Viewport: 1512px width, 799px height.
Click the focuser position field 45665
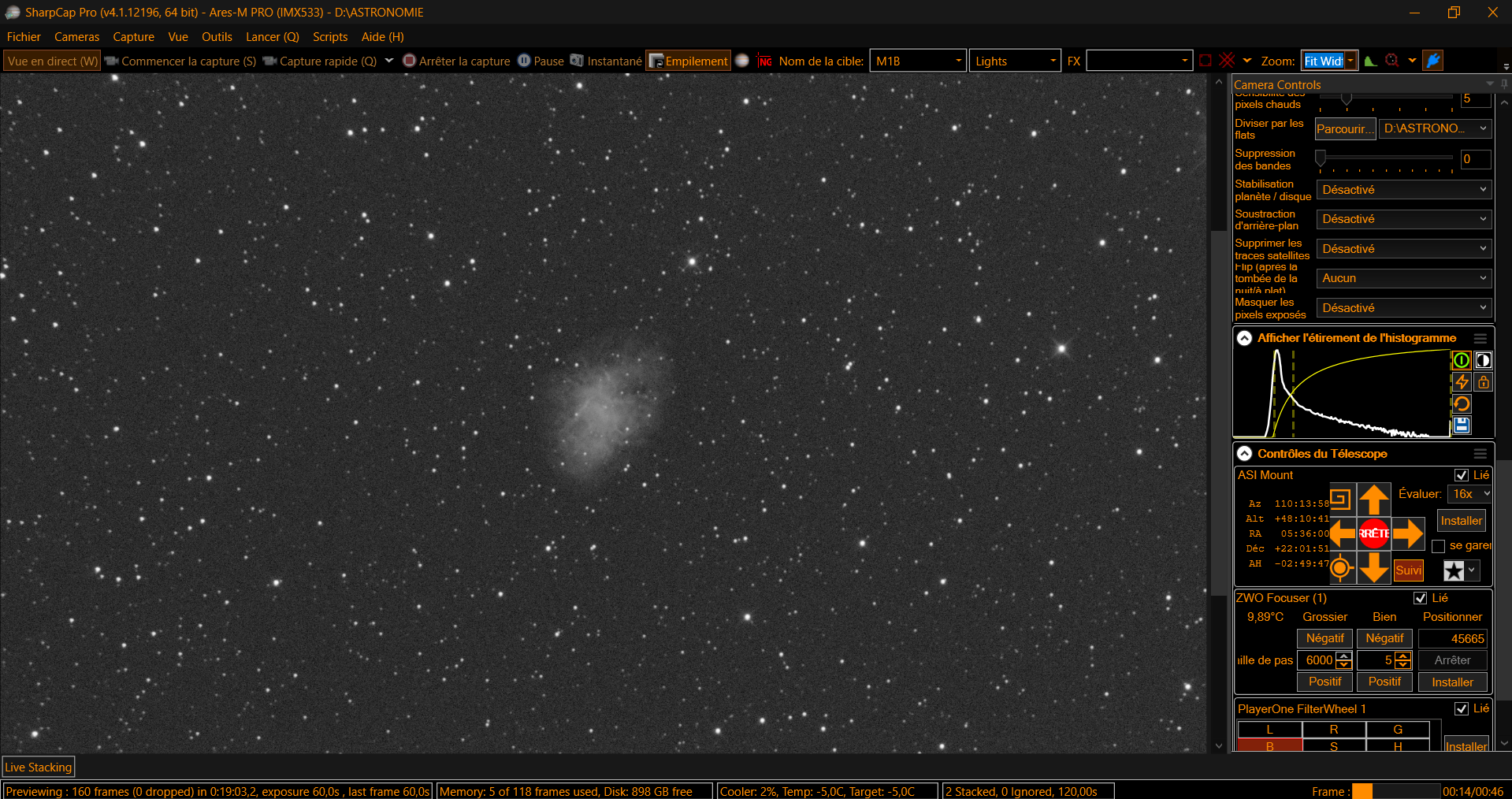pyautogui.click(x=1453, y=638)
